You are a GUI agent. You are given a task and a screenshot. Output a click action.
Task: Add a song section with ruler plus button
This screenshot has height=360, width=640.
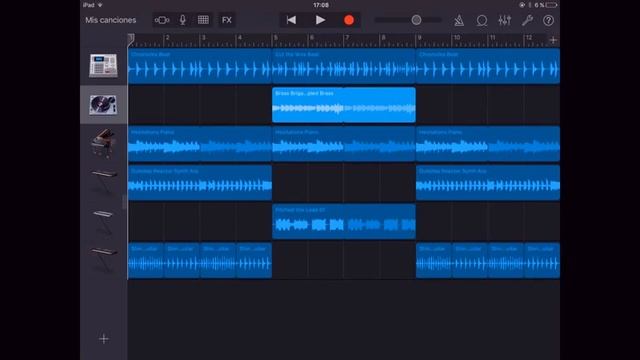click(x=553, y=40)
